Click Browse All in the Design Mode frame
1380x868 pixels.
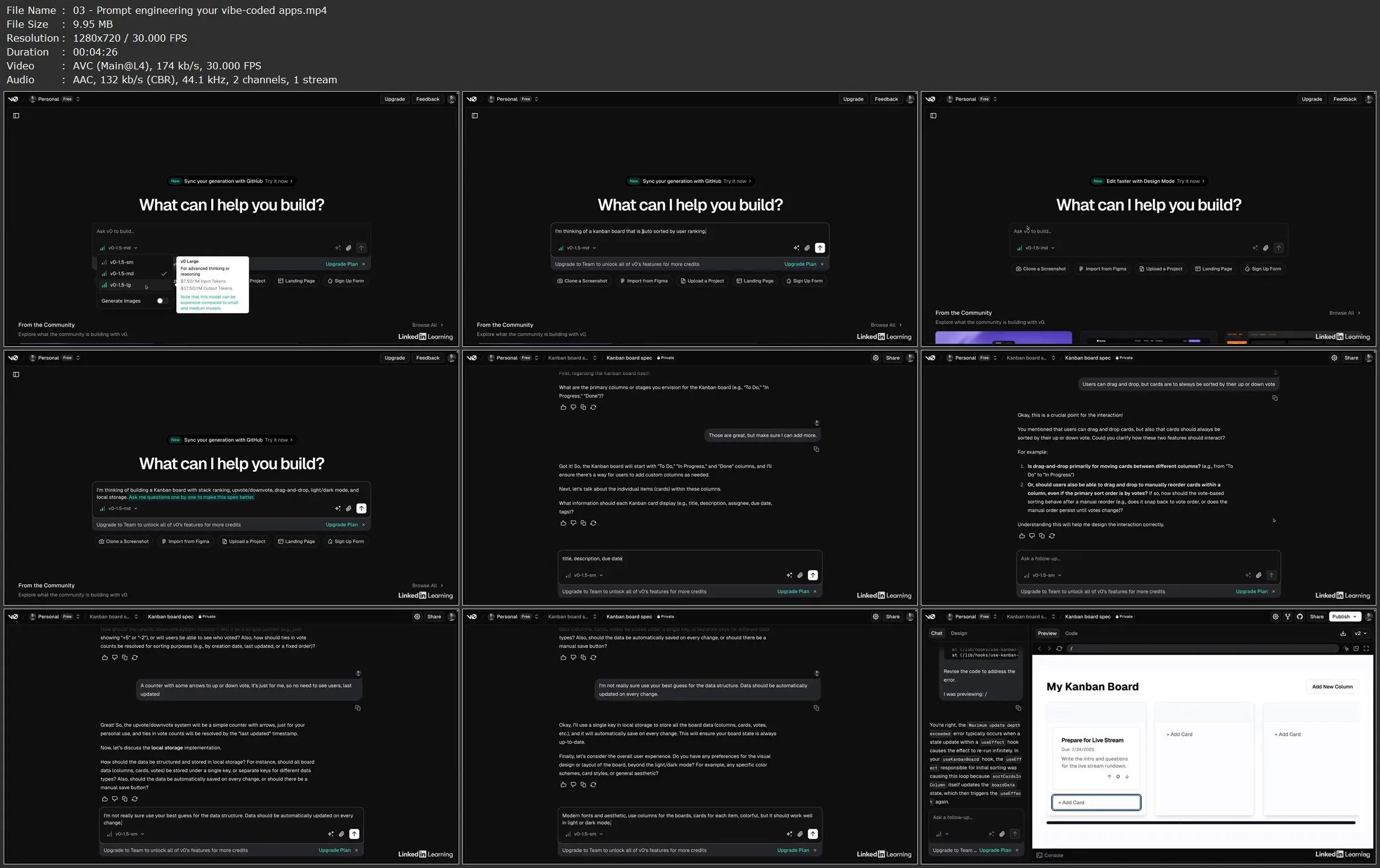click(1344, 313)
